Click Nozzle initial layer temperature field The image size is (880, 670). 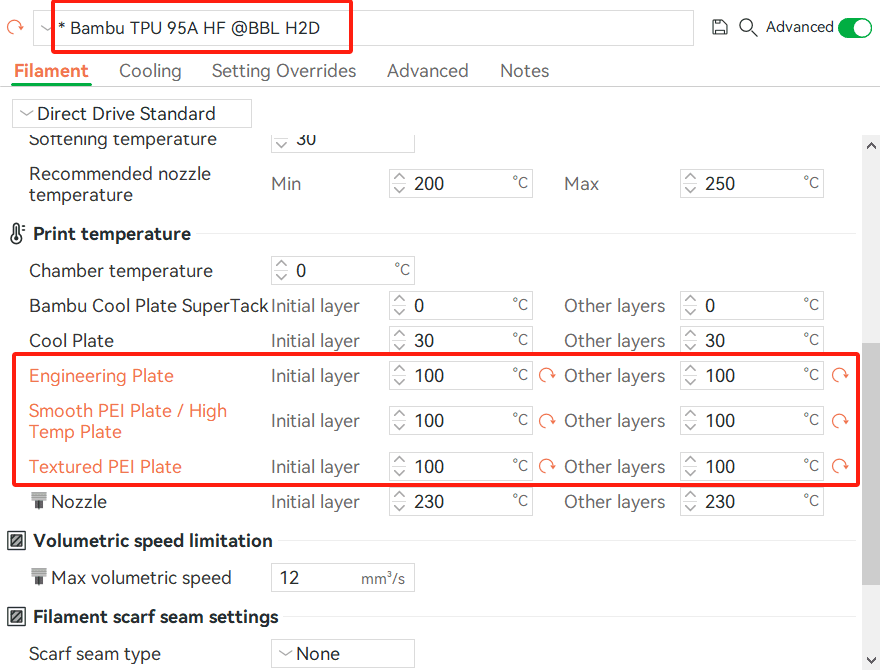[461, 501]
